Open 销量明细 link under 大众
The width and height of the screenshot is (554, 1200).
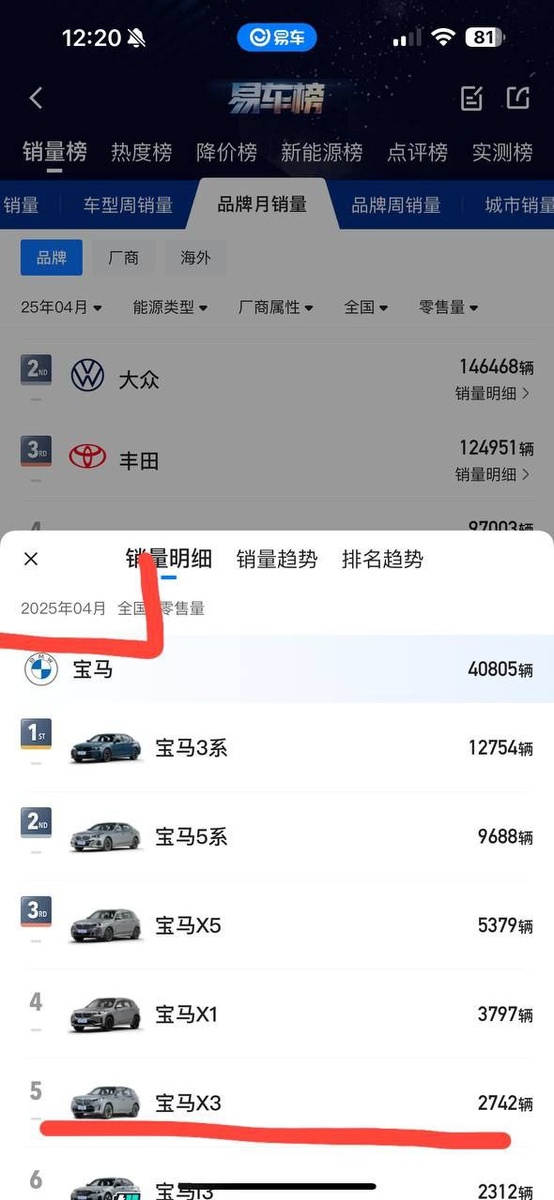pyautogui.click(x=493, y=393)
